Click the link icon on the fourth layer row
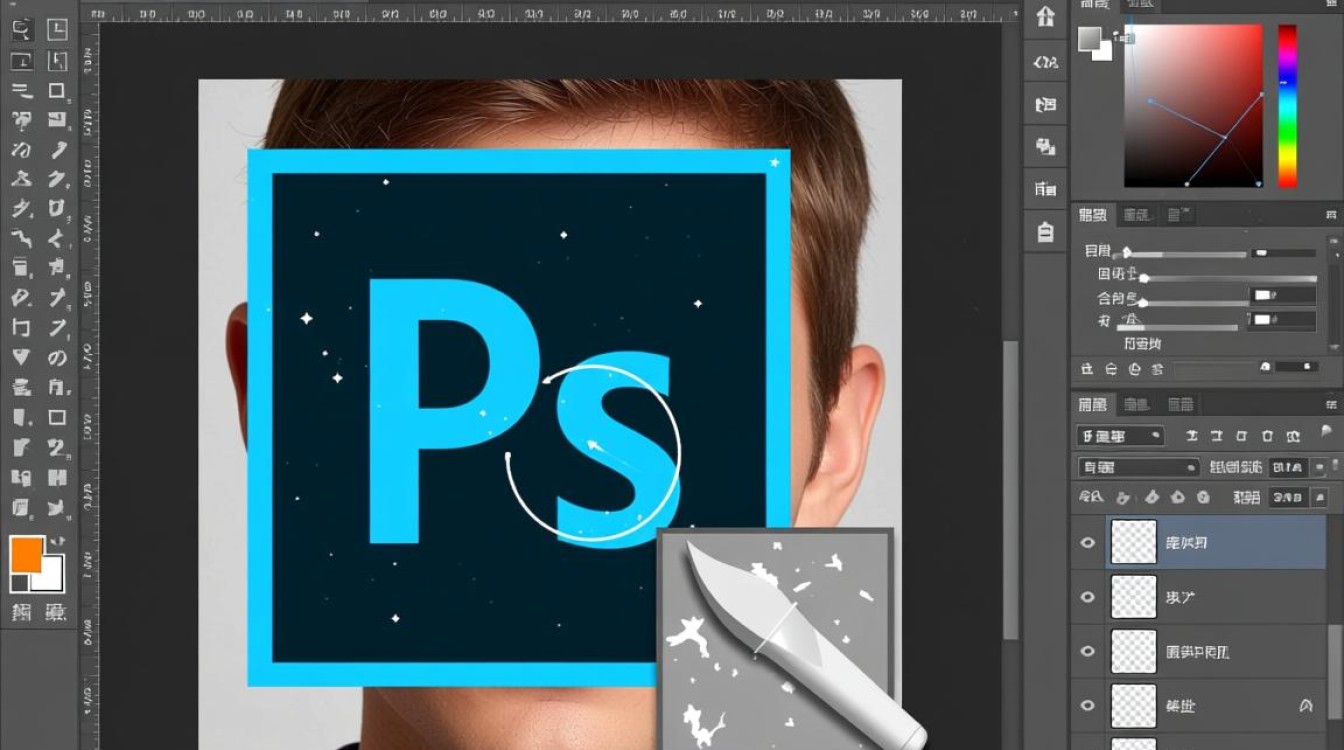 pos(1306,705)
